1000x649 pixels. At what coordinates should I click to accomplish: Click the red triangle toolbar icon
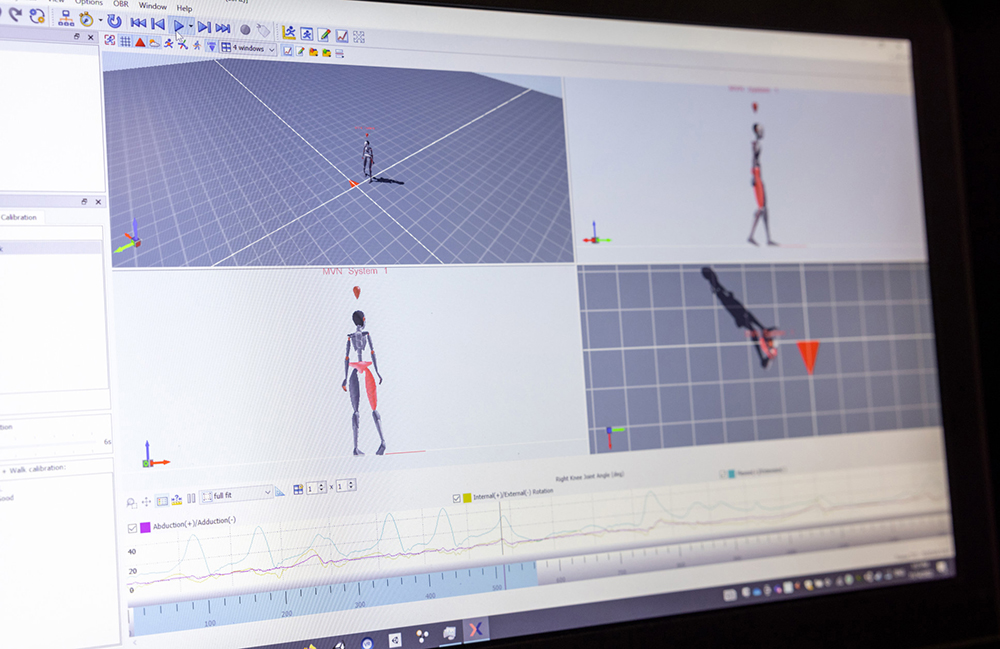click(x=140, y=42)
